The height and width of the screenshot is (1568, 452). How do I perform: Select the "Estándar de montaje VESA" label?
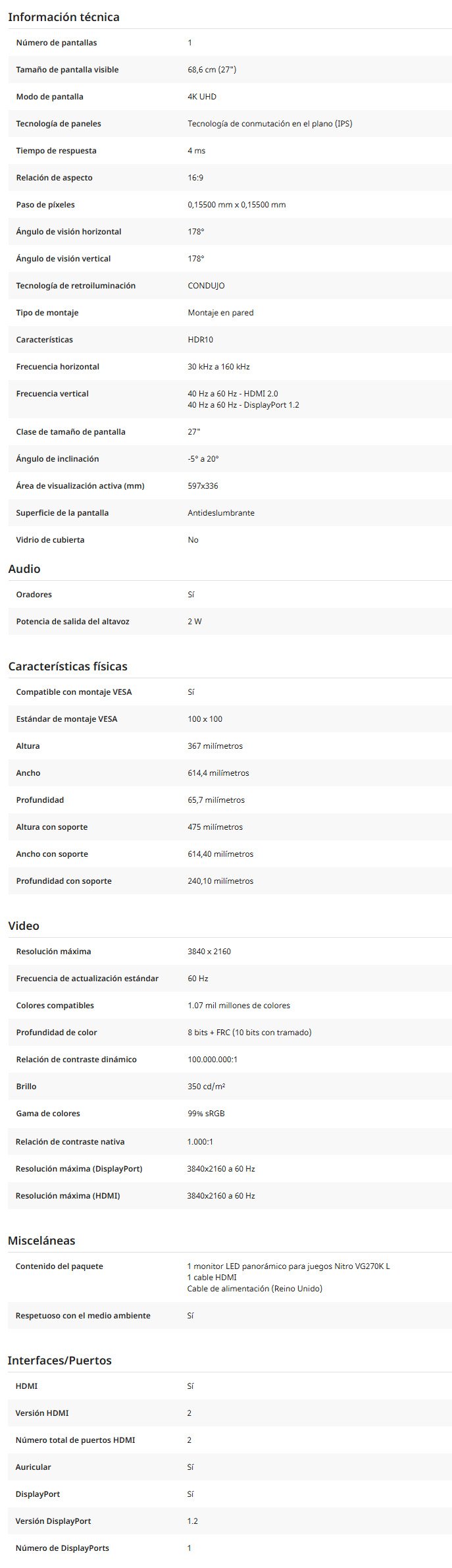(66, 719)
